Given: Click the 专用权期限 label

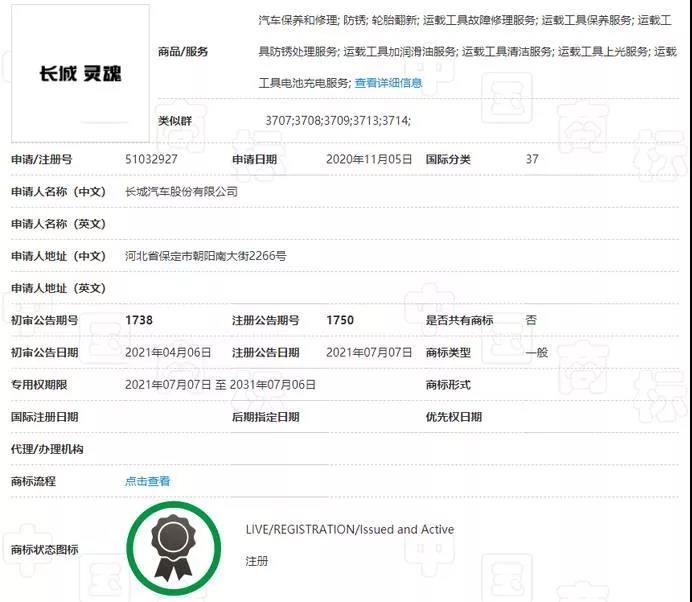Looking at the screenshot, I should click(x=39, y=384).
